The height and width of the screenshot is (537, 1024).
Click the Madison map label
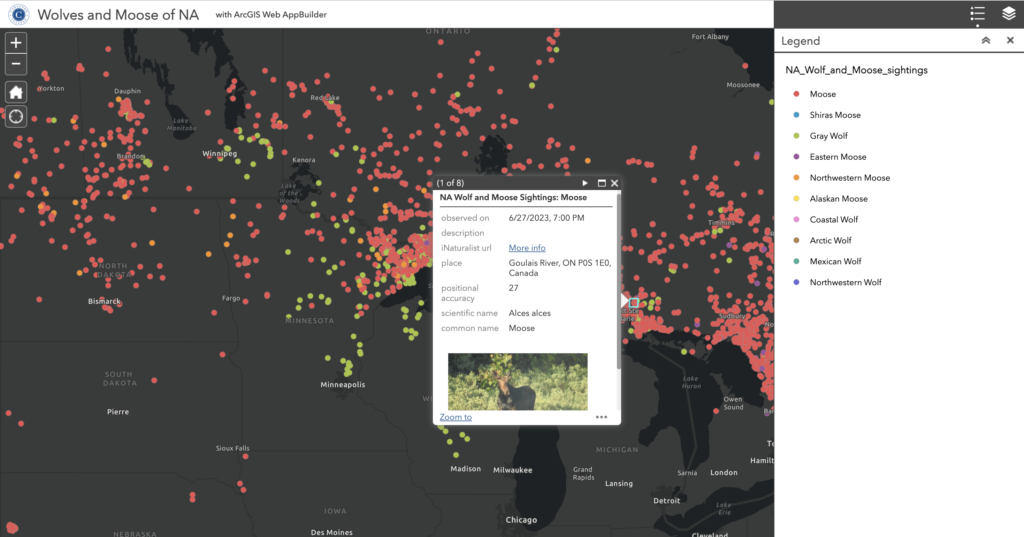(x=466, y=469)
